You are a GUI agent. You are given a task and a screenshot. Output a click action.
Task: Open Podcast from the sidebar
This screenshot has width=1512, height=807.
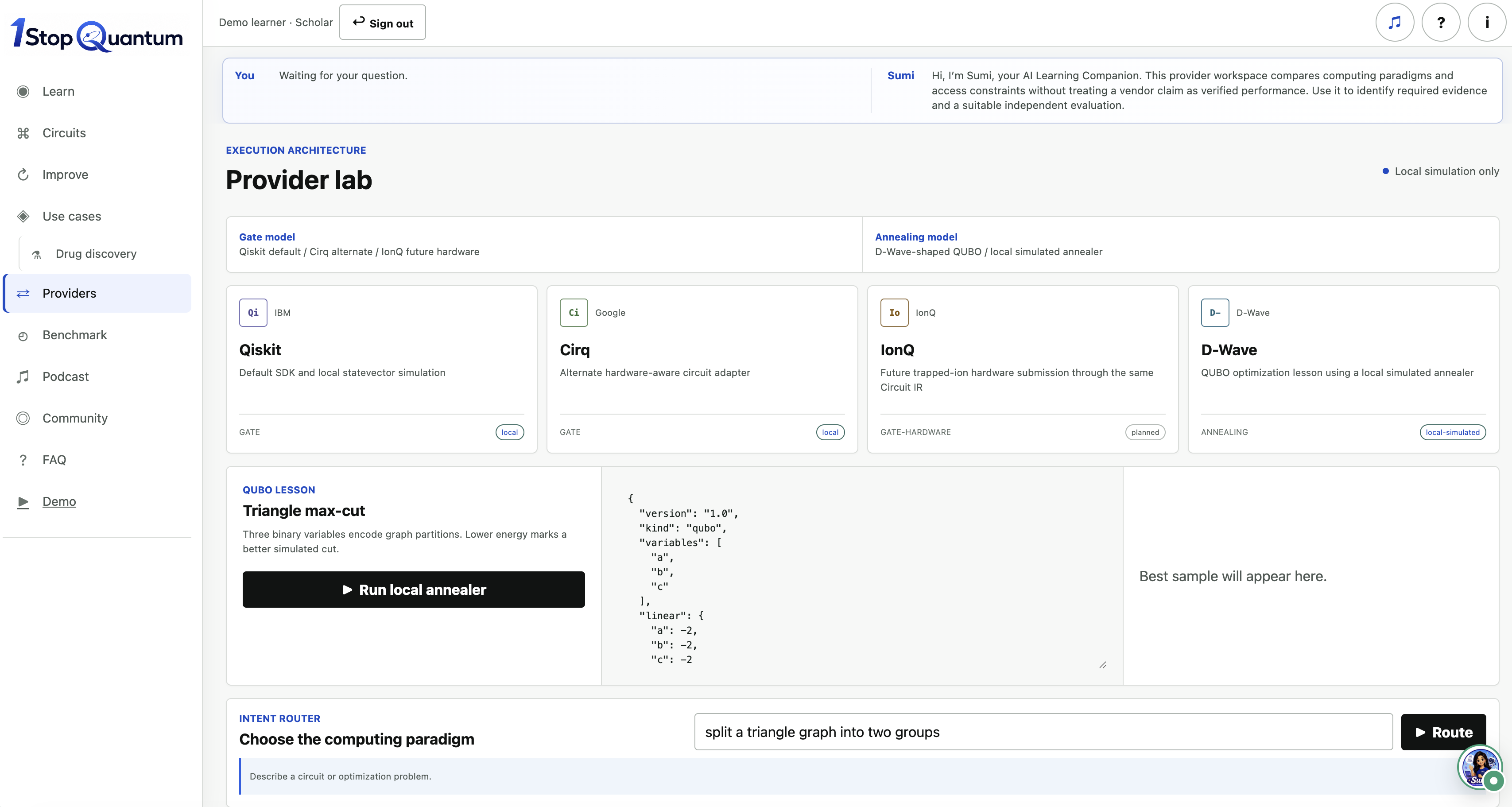[97, 377]
